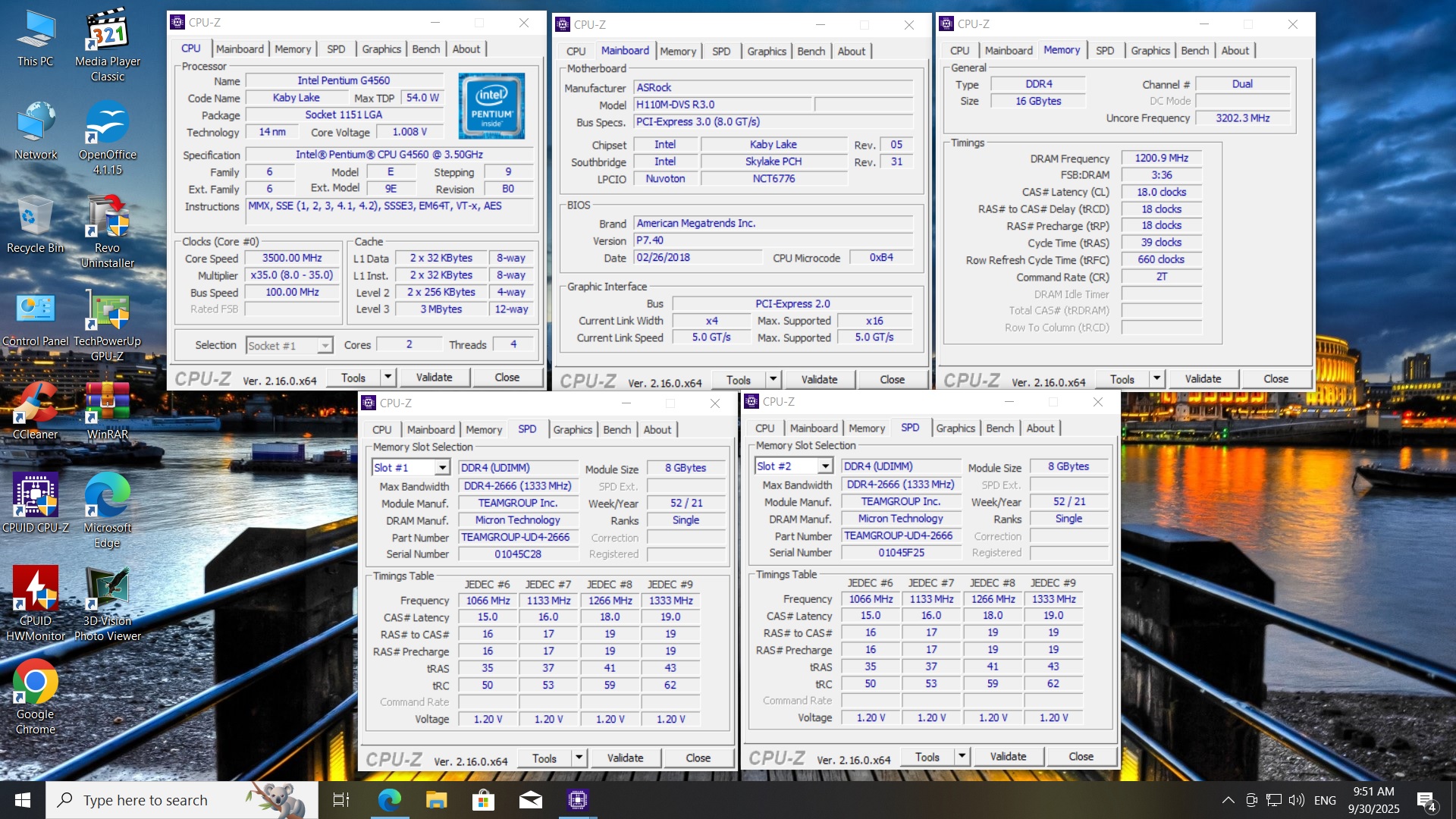The height and width of the screenshot is (819, 1456).
Task: Open Tools dropdown arrow in Mainboard window
Action: click(773, 379)
